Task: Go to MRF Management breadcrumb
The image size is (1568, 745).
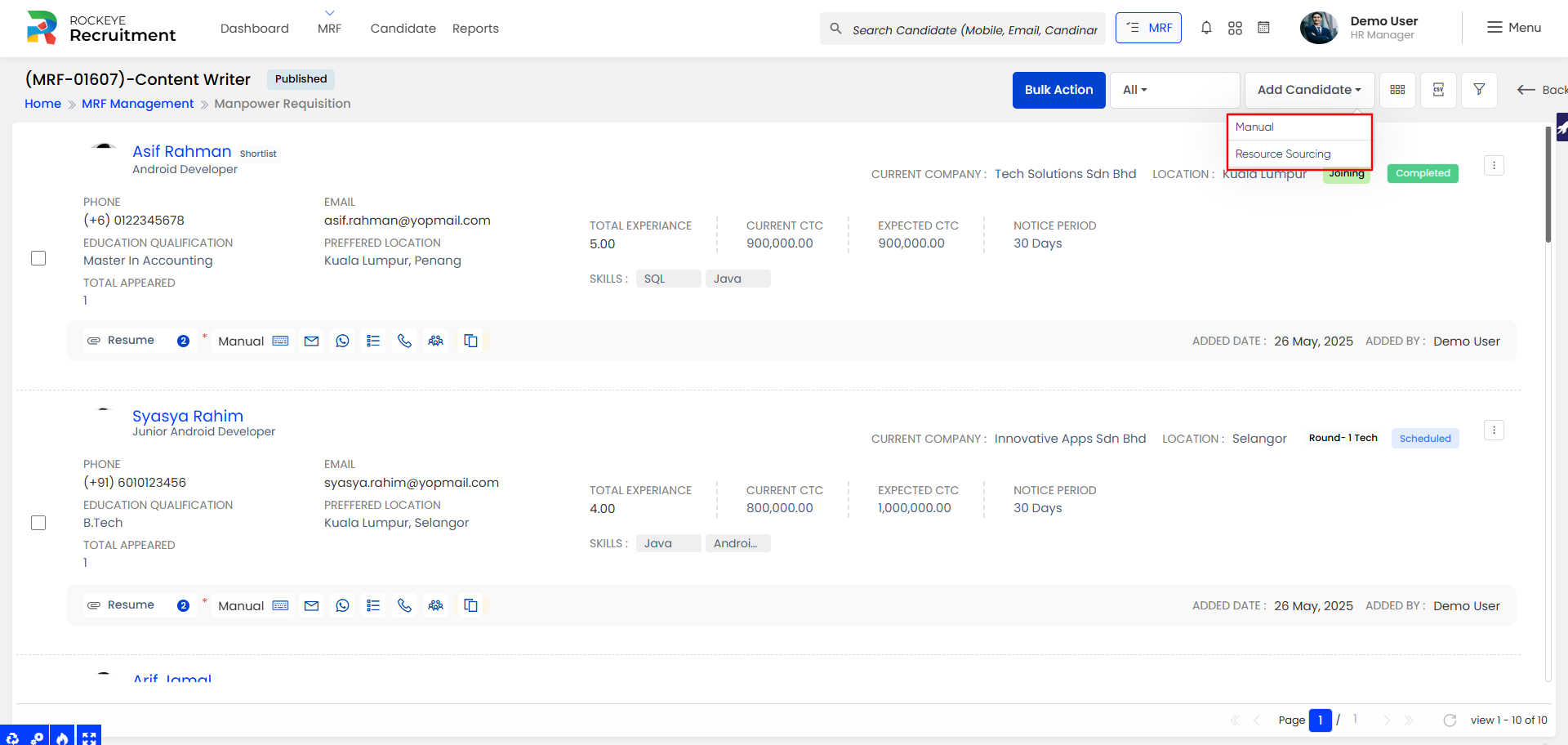Action: tap(138, 104)
